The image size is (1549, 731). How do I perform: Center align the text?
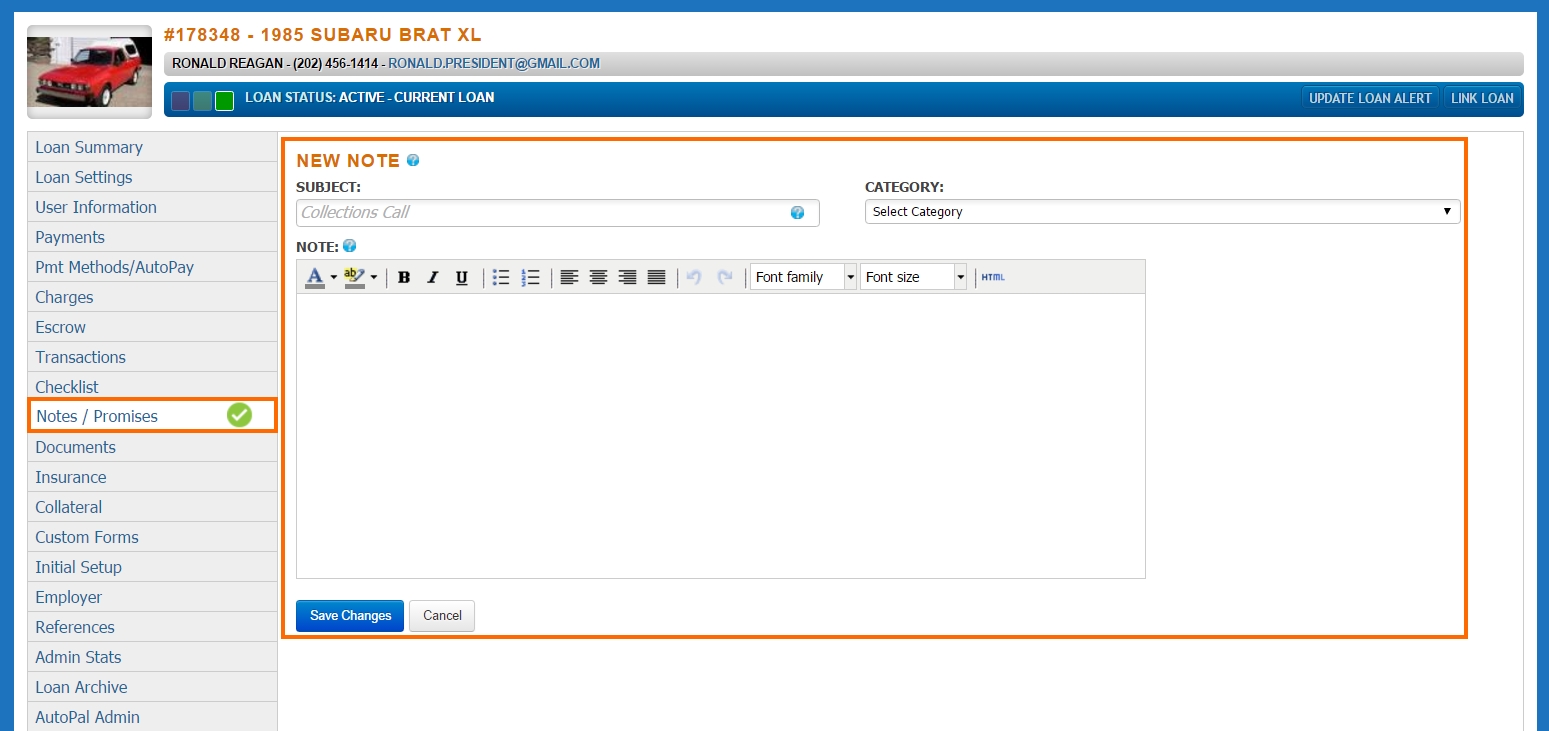click(598, 277)
